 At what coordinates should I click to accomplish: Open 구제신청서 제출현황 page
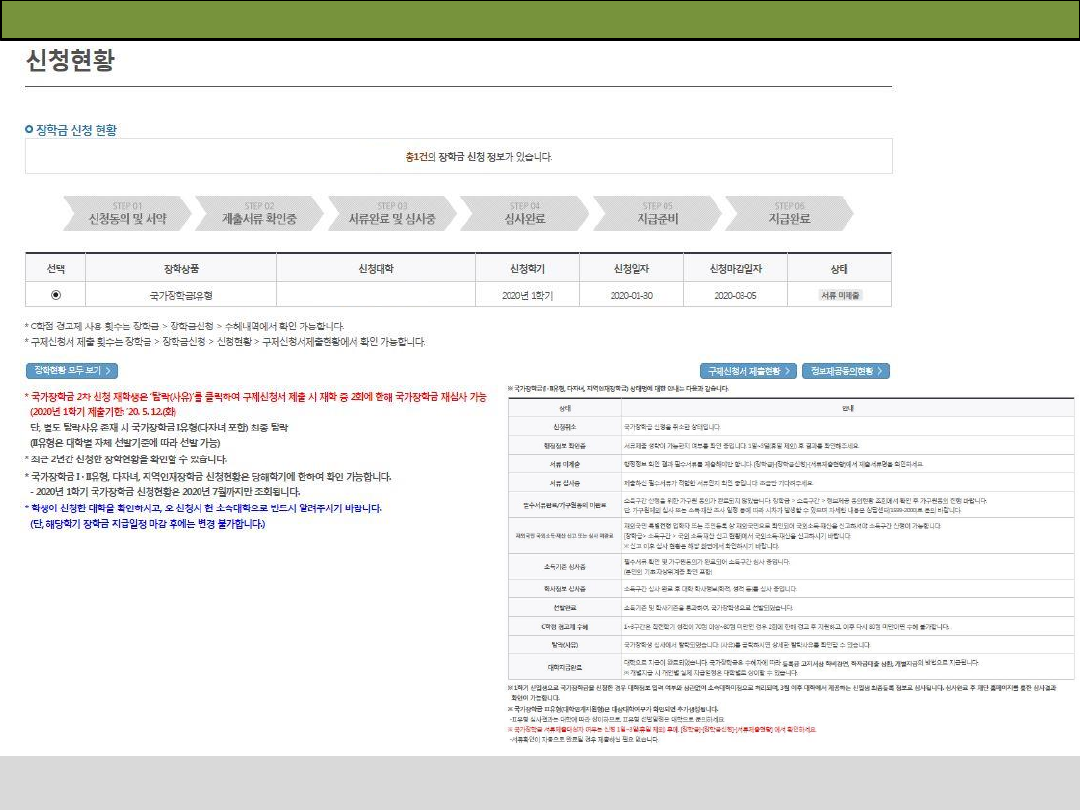pos(748,371)
